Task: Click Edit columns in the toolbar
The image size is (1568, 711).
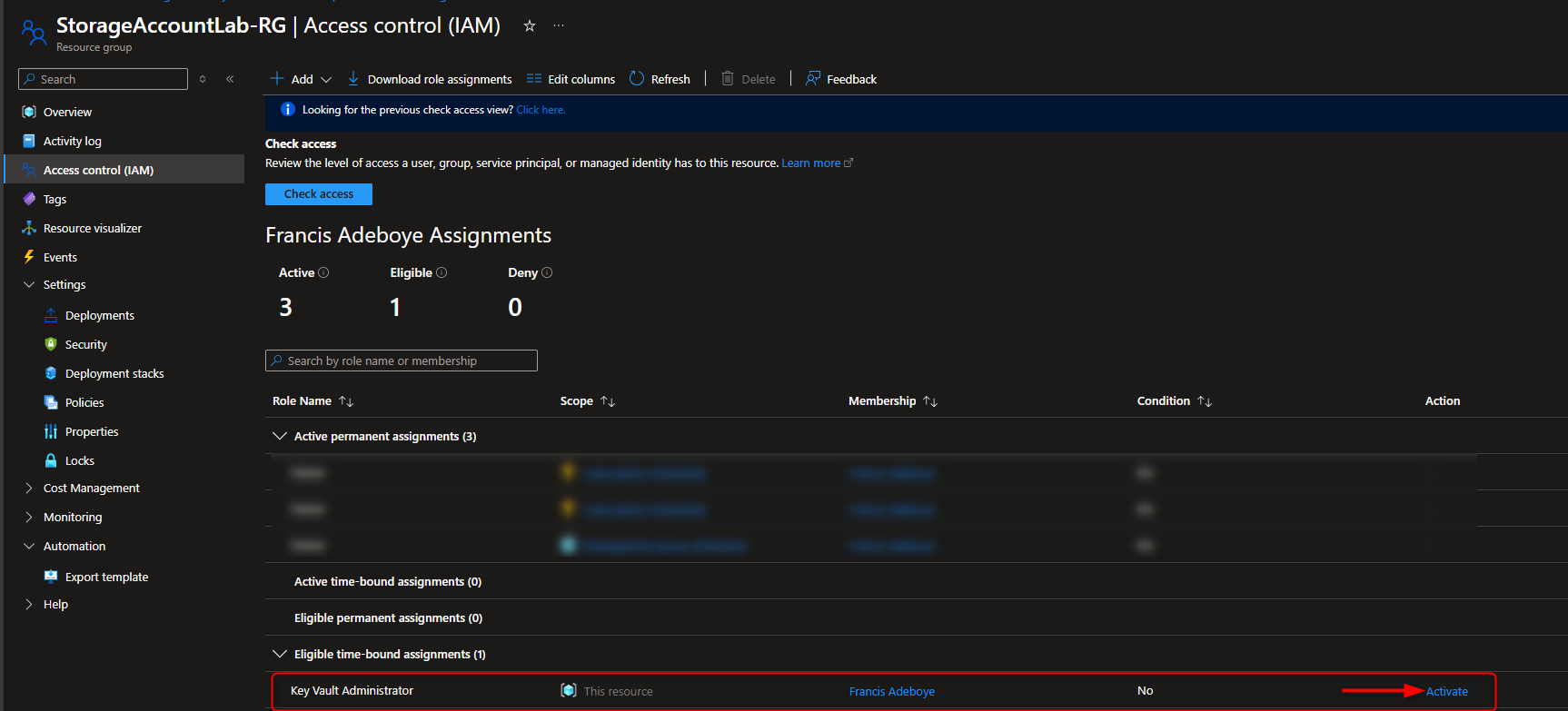Action: (x=571, y=79)
